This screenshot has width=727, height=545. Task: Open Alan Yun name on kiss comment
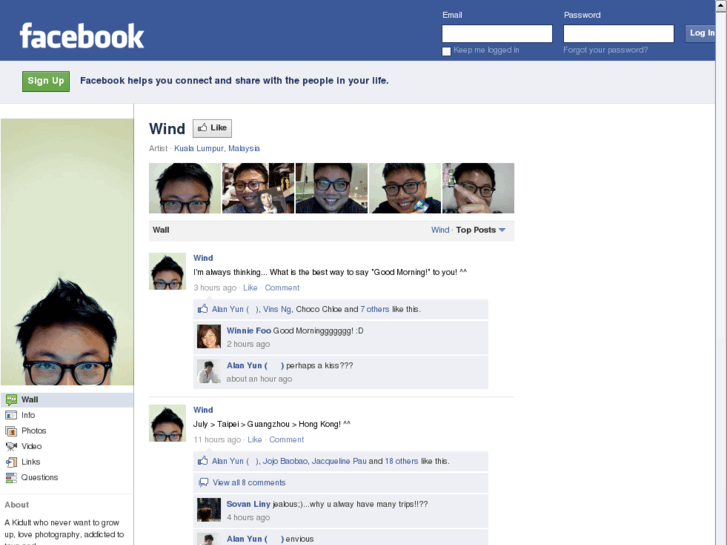[x=255, y=365]
